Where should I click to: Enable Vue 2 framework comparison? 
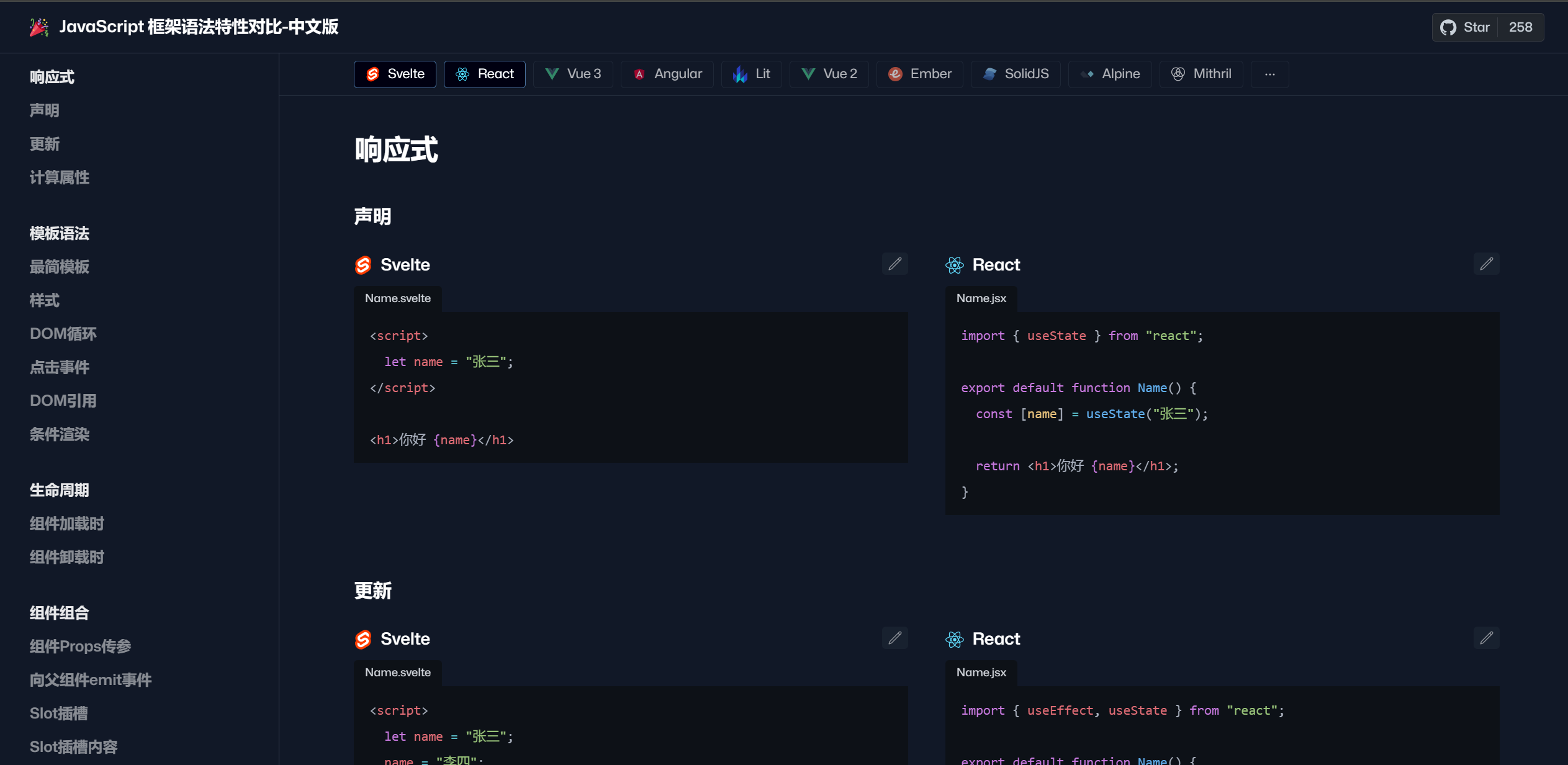[829, 74]
